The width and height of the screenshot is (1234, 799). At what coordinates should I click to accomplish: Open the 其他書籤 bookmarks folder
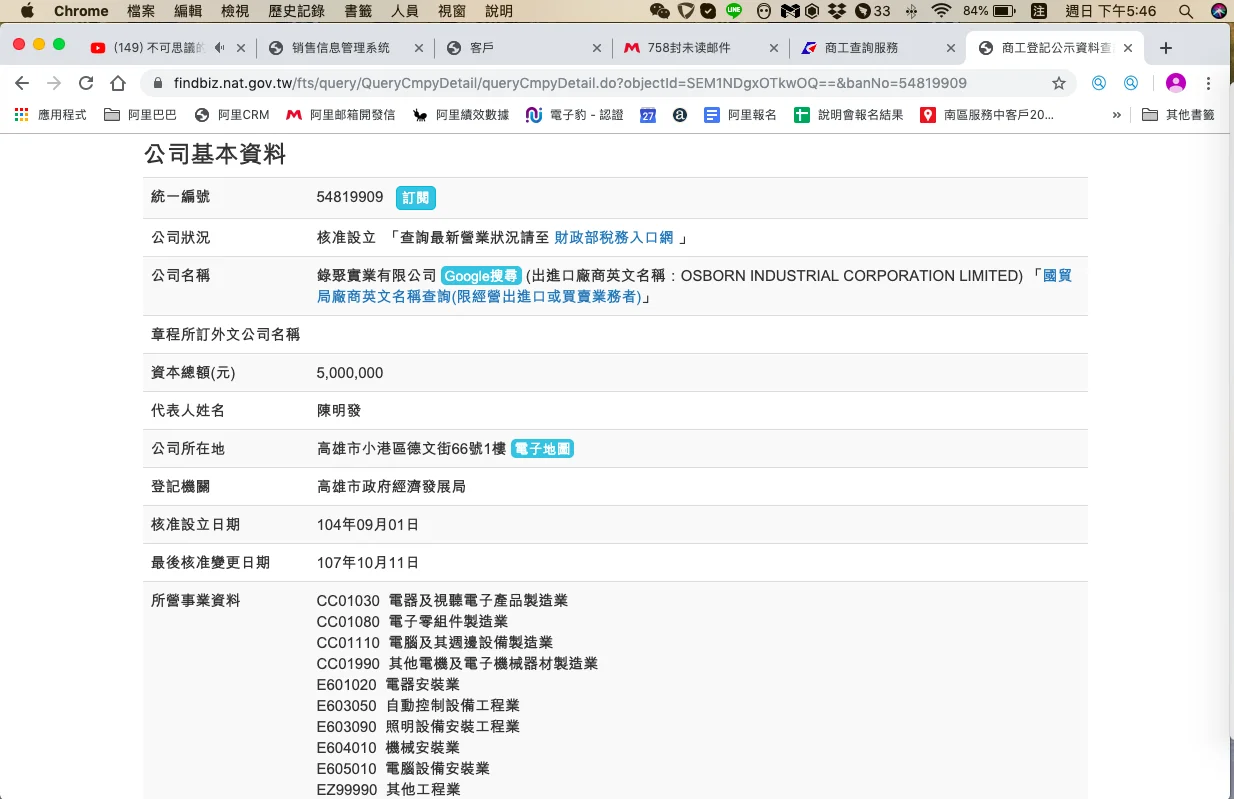[x=1179, y=115]
